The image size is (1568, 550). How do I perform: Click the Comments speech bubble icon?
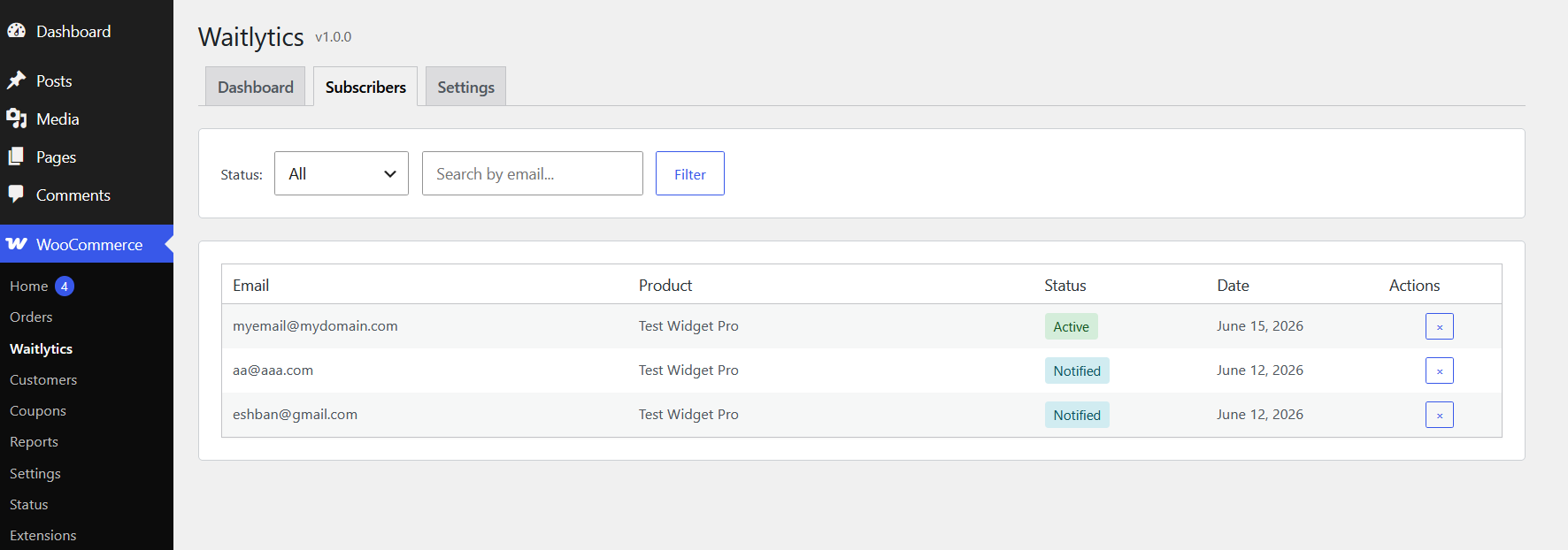16,195
